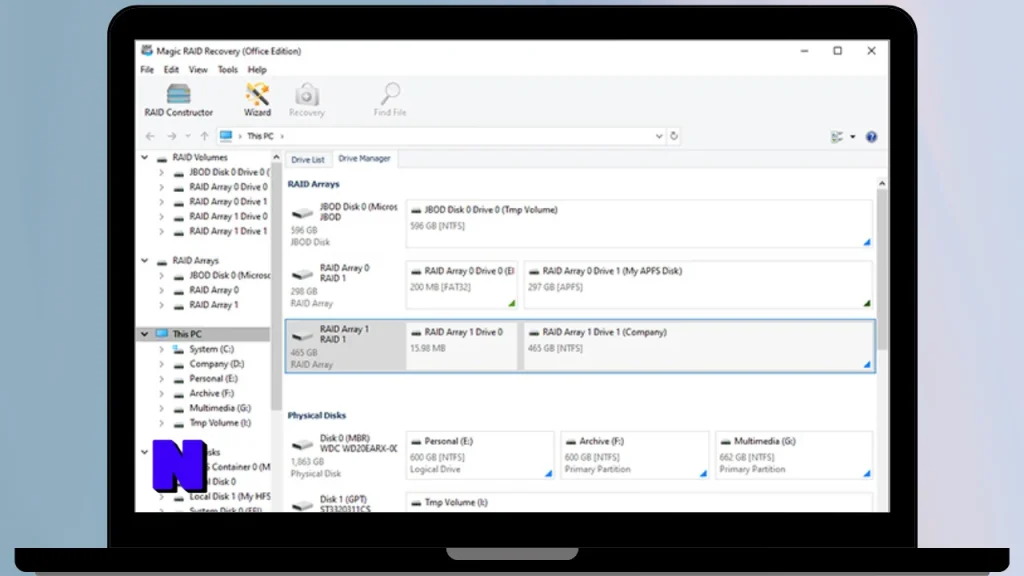
Task: Select Company (D:) in the tree
Action: [x=216, y=364]
